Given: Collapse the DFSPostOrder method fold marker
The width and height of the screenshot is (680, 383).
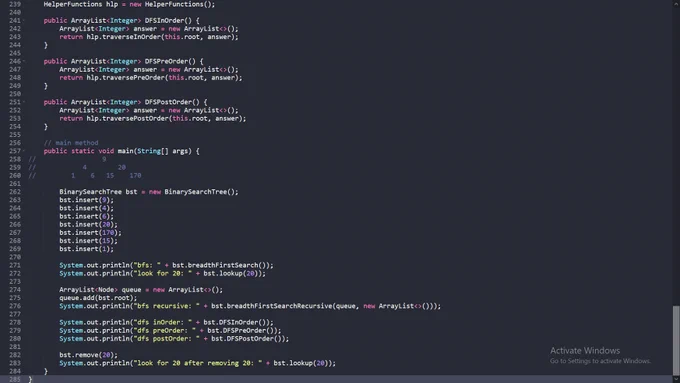Looking at the screenshot, I should point(24,102).
